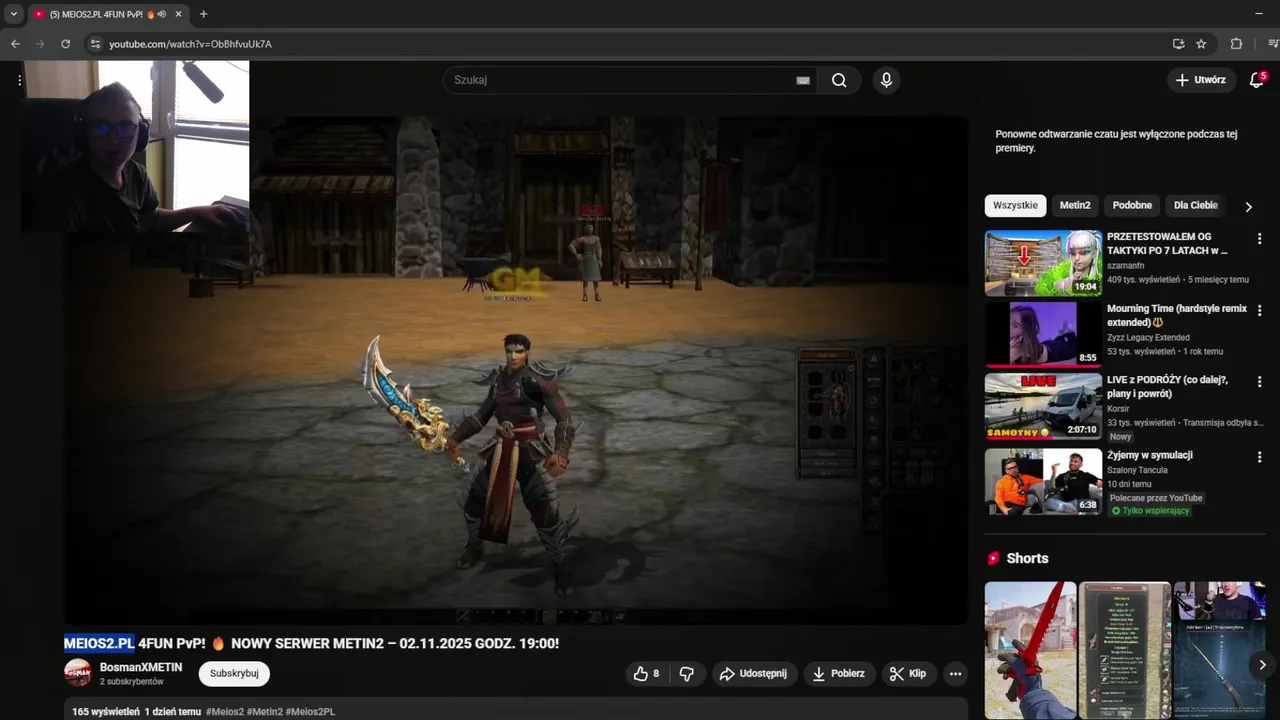1280x720 pixels.
Task: Open options menu for Żyjemy w symulacji
Action: [x=1259, y=457]
